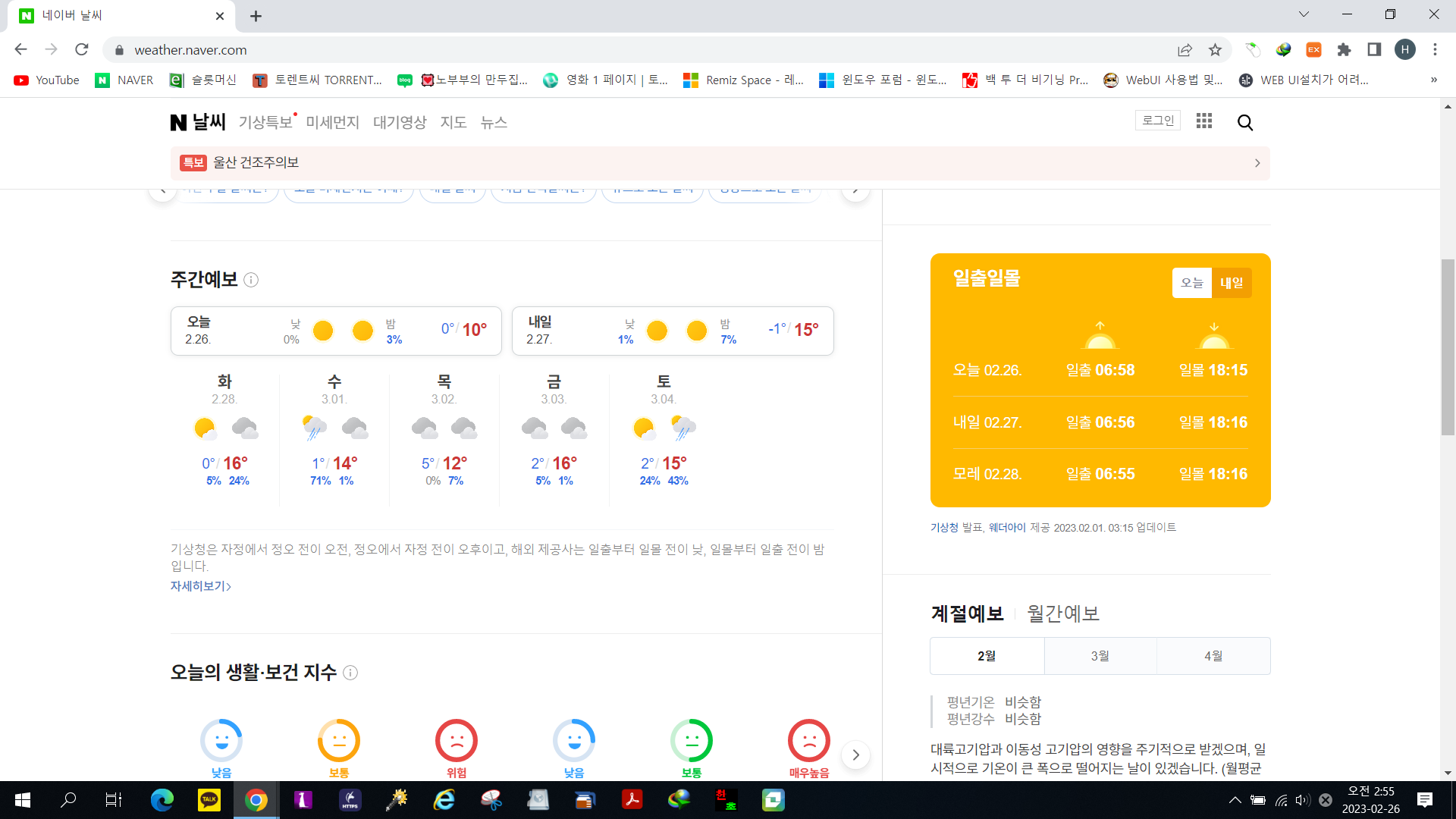Open the 지도 menu
1456x819 pixels.
(453, 122)
